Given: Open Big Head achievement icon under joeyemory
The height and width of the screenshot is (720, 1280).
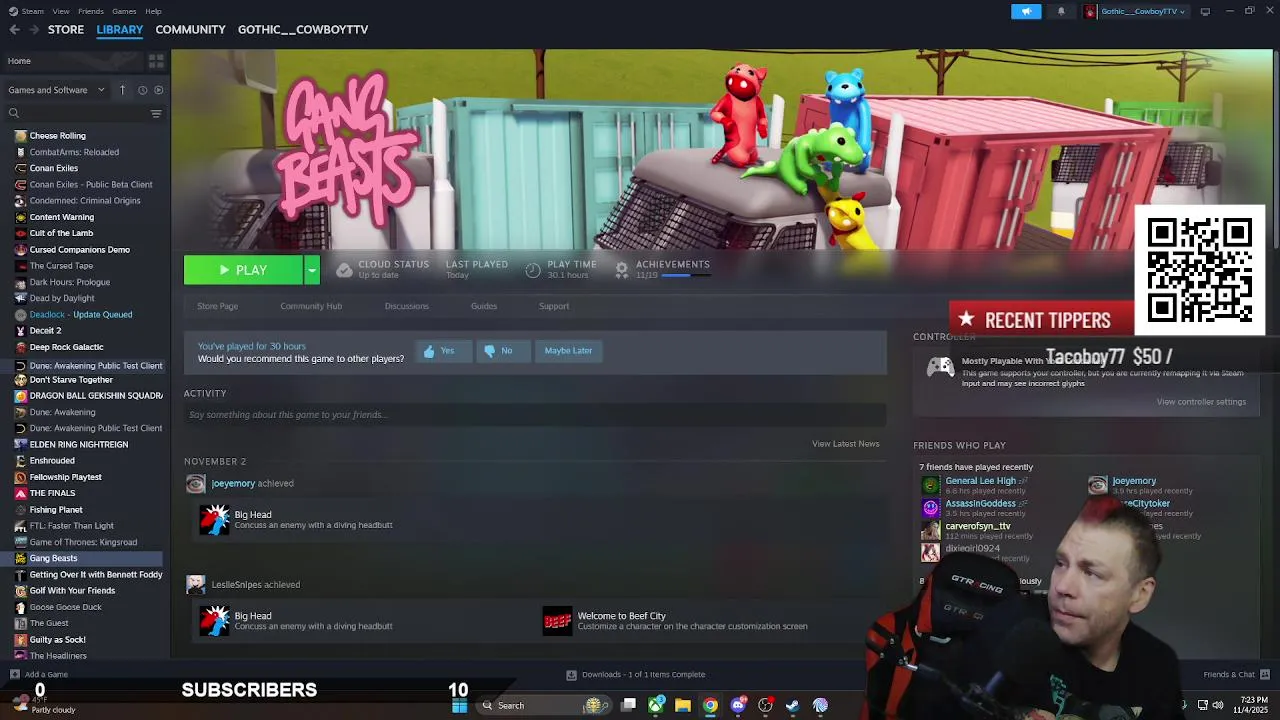Looking at the screenshot, I should [x=214, y=519].
